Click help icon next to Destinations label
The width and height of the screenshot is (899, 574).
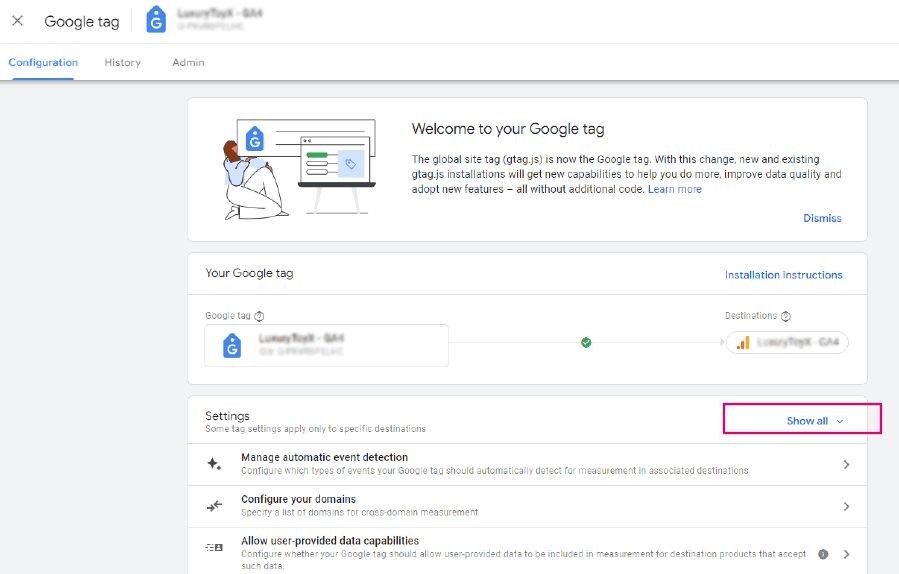click(786, 316)
